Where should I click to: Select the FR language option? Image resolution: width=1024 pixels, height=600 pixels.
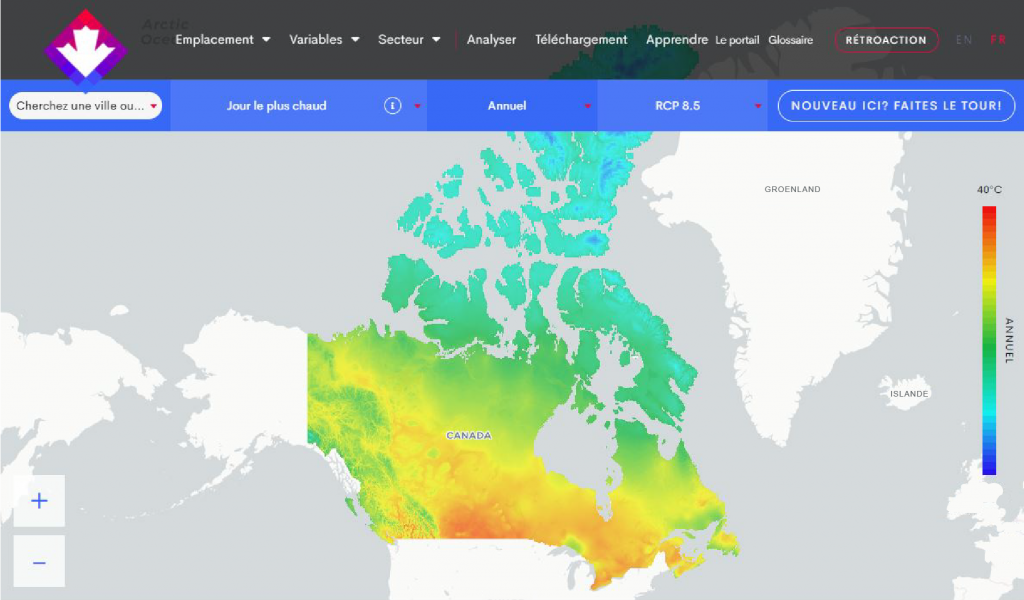click(998, 40)
